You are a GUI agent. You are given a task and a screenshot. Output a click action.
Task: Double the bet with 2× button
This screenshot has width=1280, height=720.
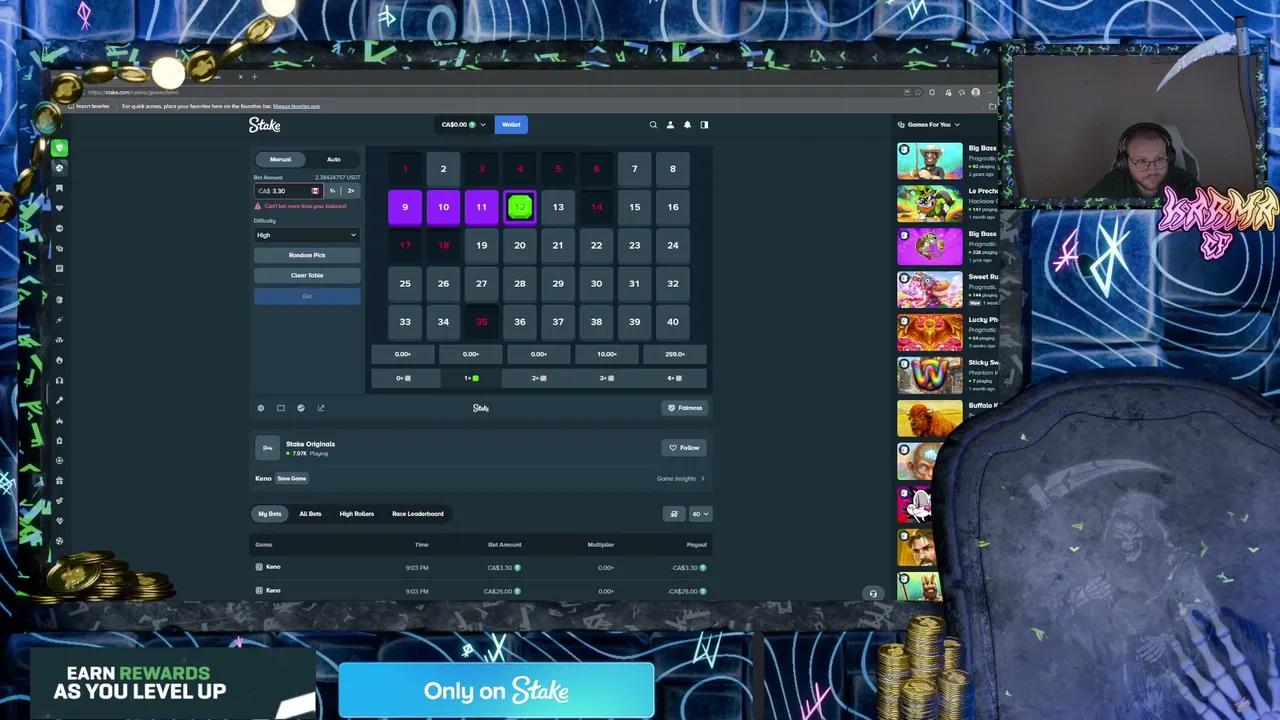351,191
